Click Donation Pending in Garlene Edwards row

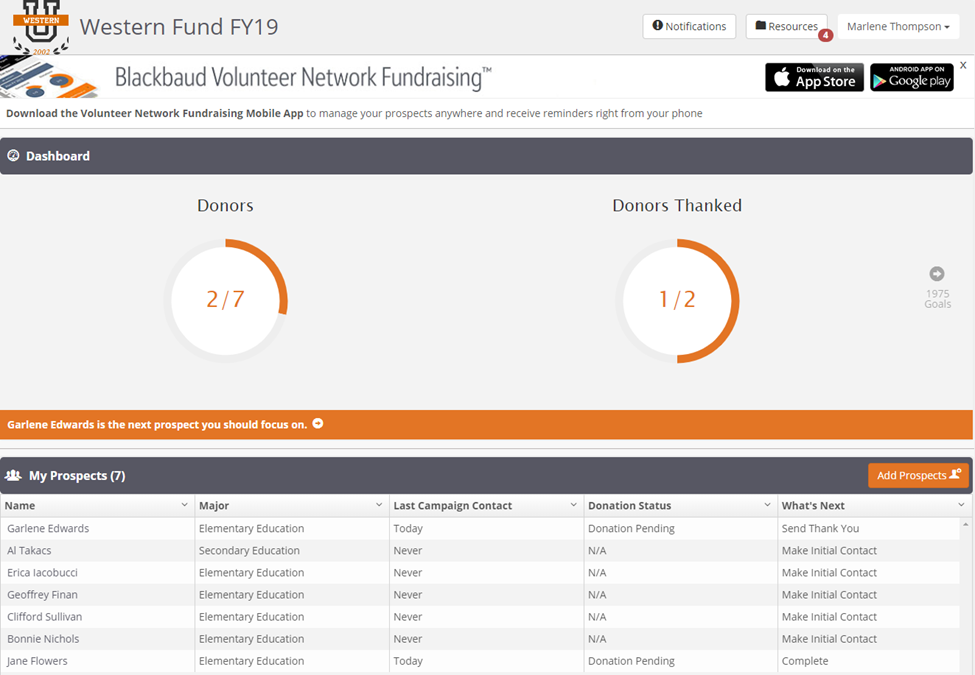[631, 528]
